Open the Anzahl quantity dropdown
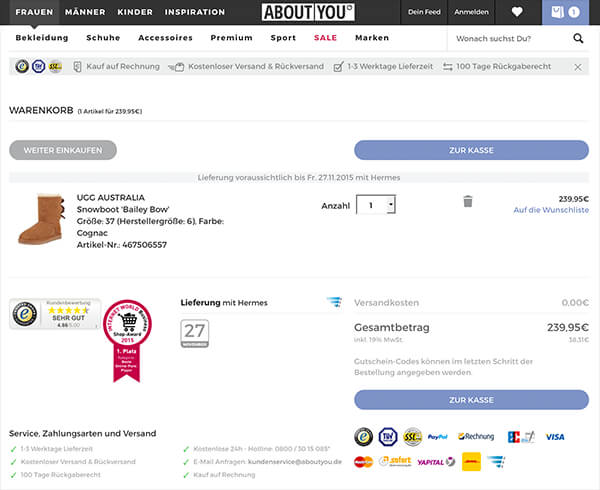 (376, 205)
